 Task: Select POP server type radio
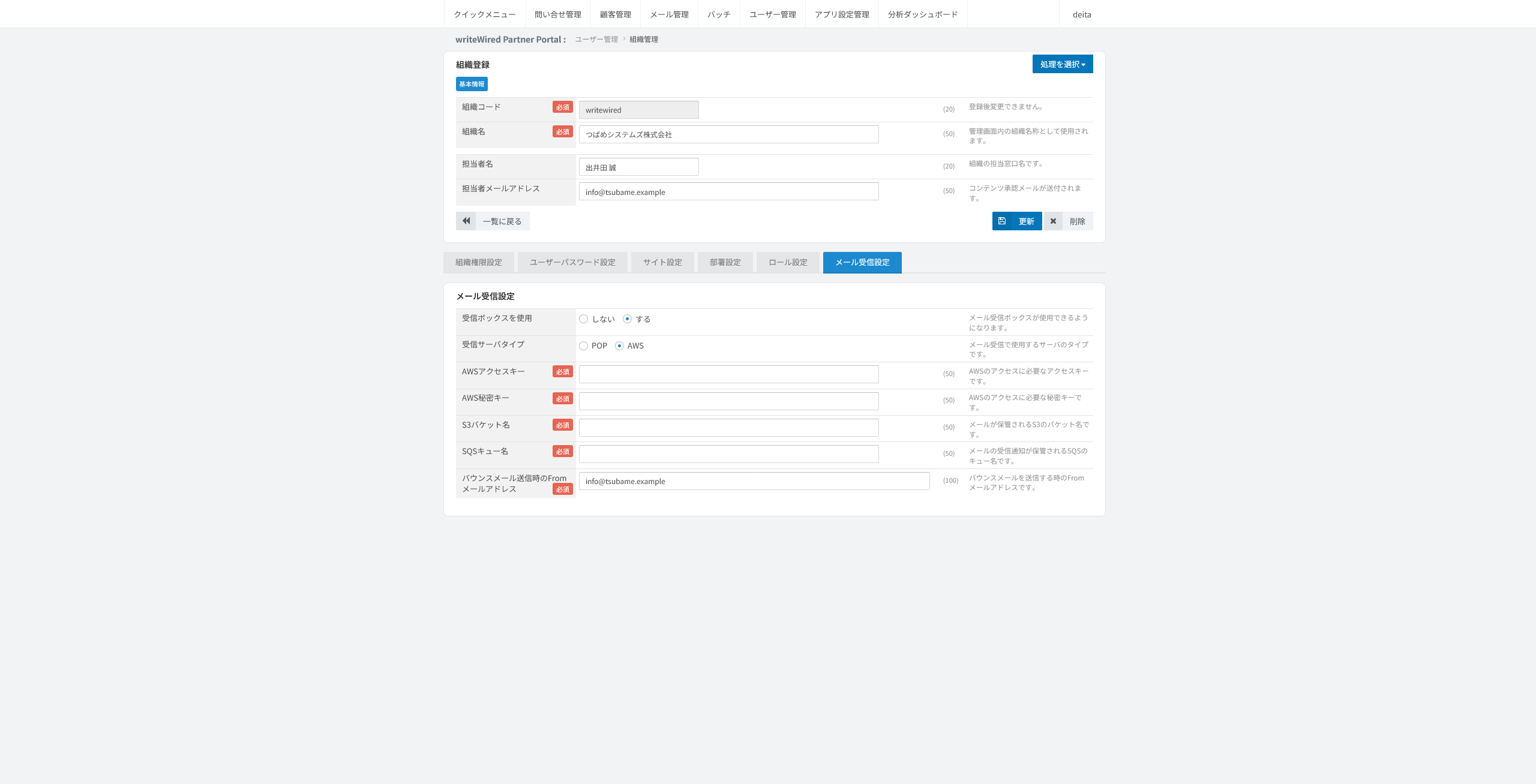coord(583,346)
